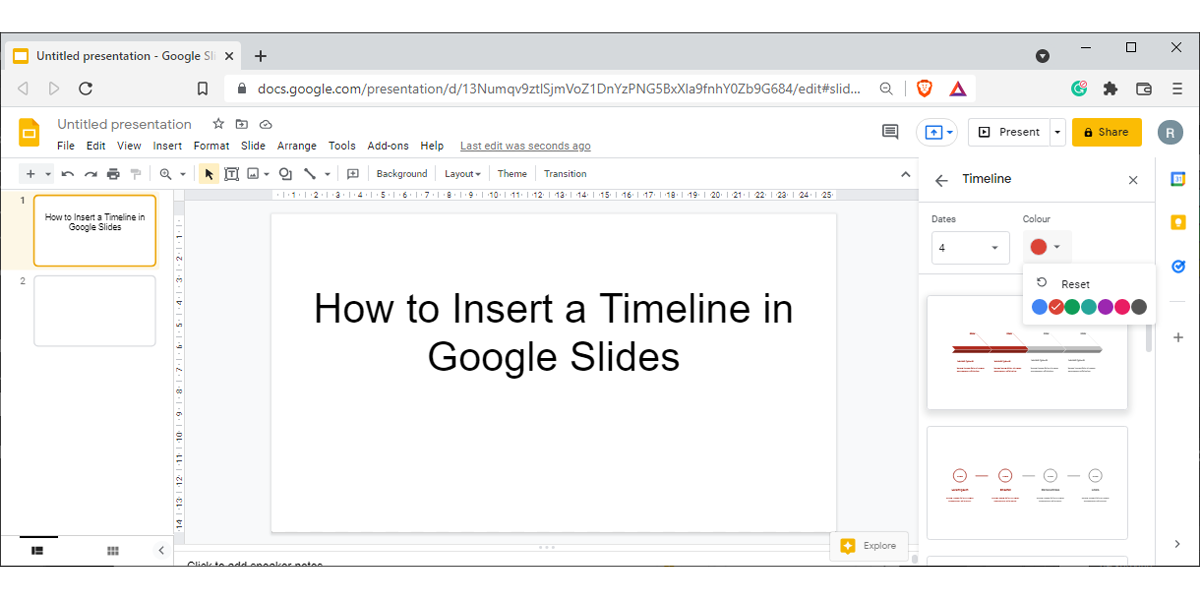Click the Zoom magnifier tool
The height and width of the screenshot is (600, 1200).
[x=166, y=174]
